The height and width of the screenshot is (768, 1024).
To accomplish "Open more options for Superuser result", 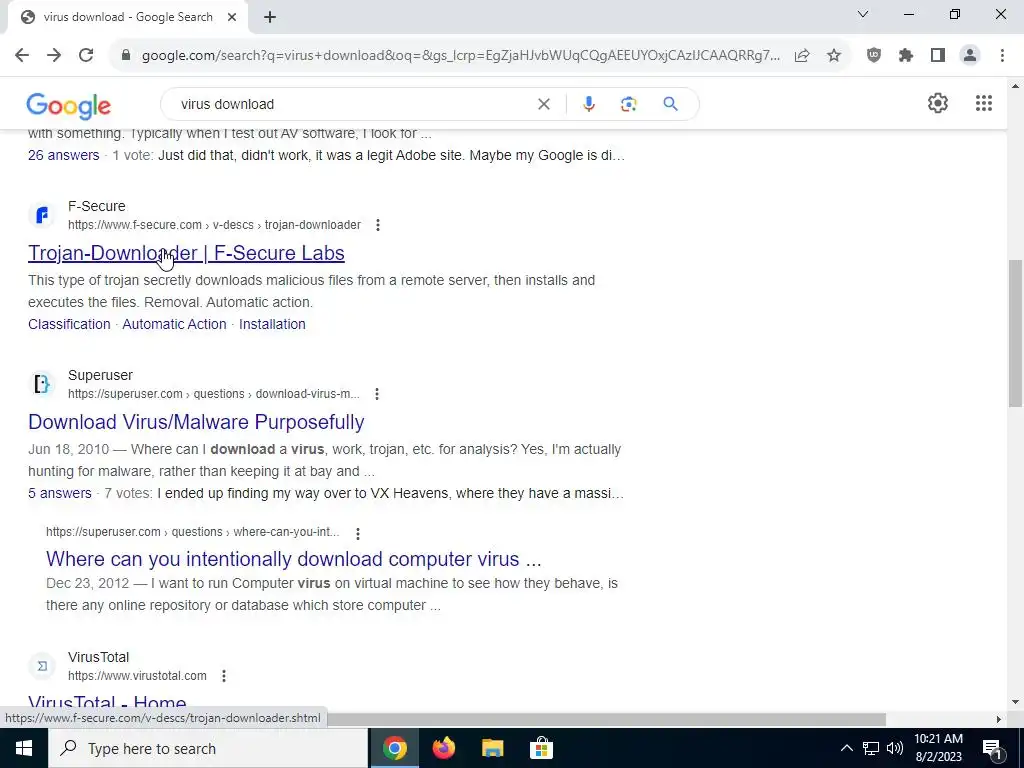I will coord(377,394).
